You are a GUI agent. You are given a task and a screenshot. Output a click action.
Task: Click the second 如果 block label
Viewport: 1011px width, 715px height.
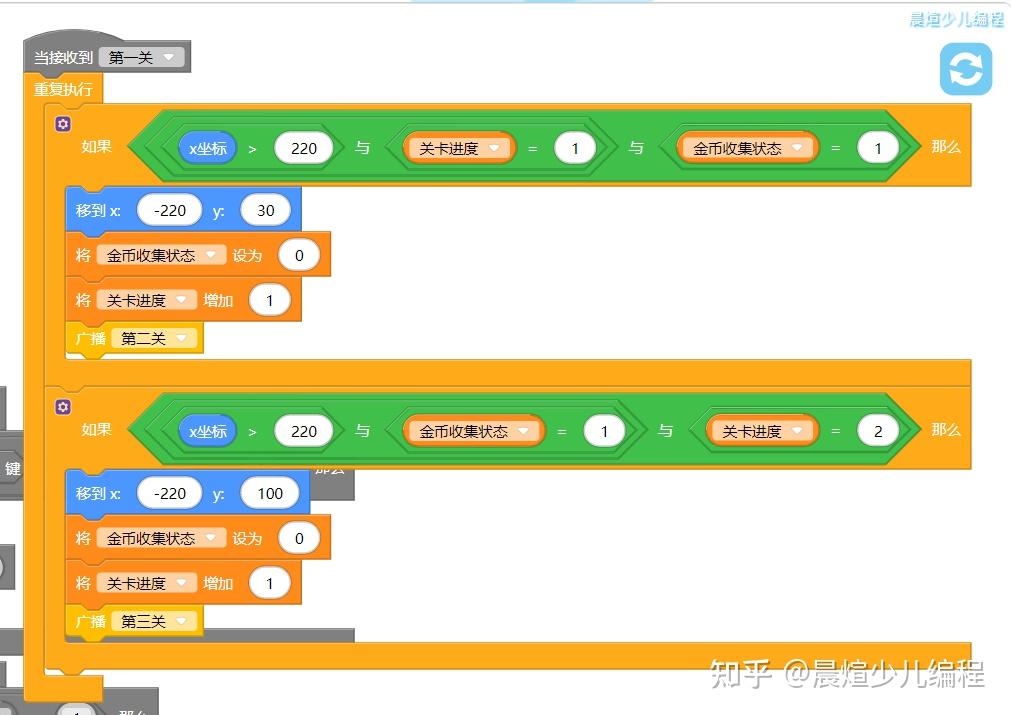[96, 429]
